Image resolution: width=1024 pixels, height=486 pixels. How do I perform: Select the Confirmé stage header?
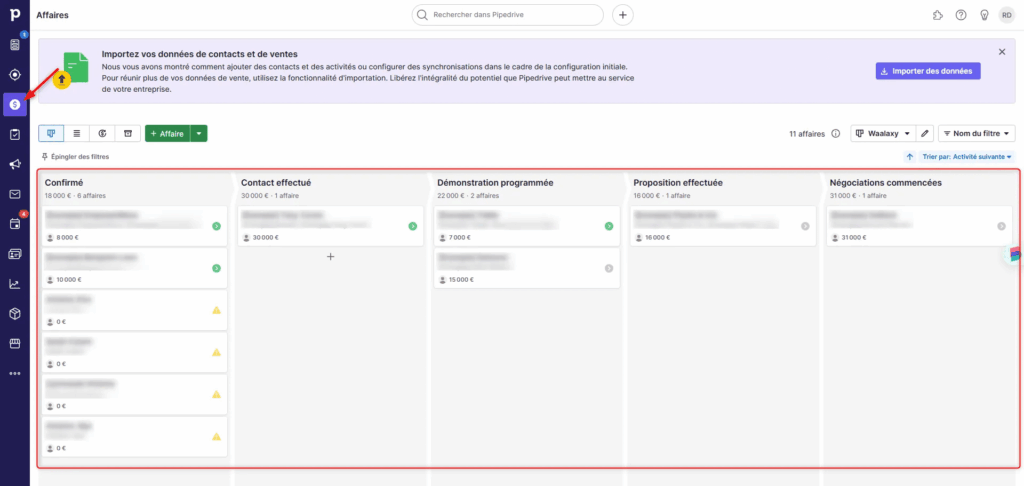coord(64,183)
